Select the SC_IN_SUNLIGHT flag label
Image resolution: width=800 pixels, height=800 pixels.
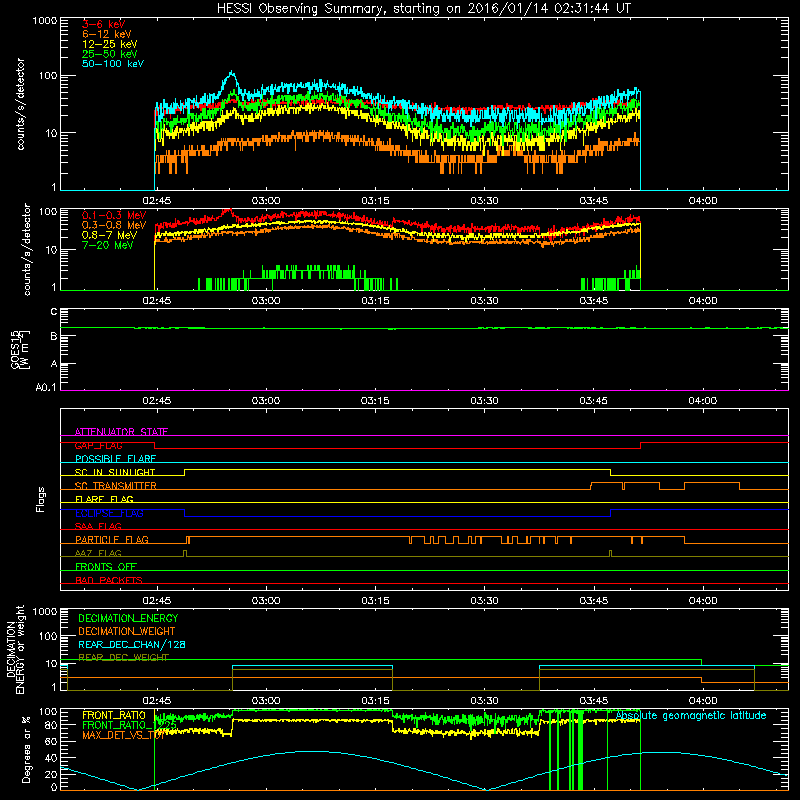(115, 472)
